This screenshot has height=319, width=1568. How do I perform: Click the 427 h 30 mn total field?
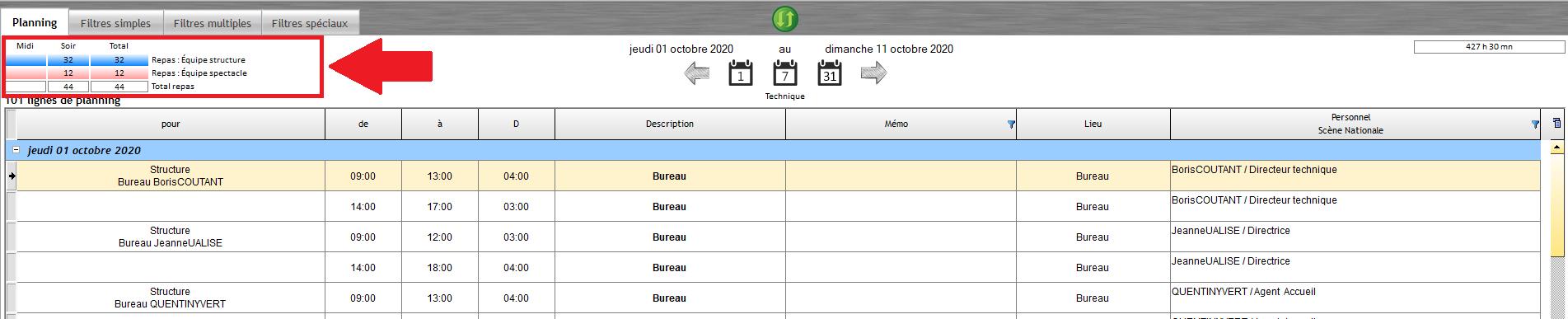[1488, 47]
